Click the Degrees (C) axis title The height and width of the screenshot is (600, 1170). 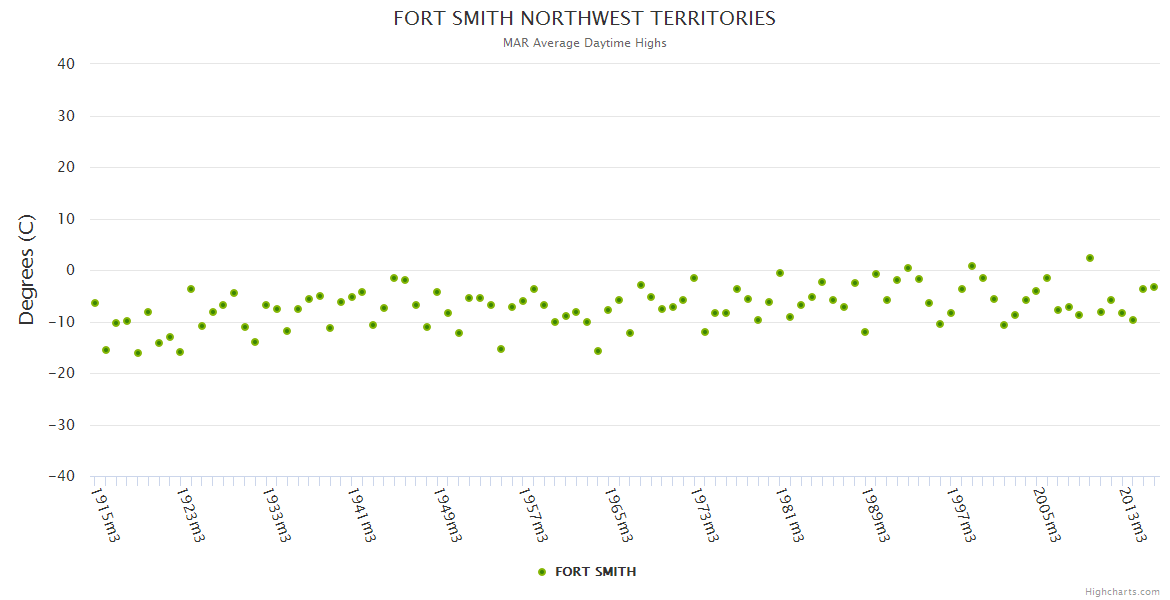click(27, 269)
